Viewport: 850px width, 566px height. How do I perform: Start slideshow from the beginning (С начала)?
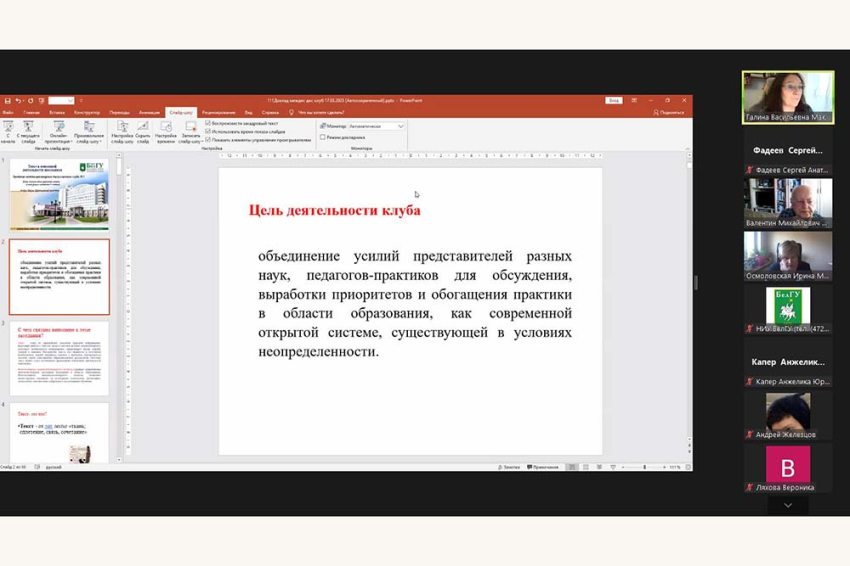pos(8,131)
